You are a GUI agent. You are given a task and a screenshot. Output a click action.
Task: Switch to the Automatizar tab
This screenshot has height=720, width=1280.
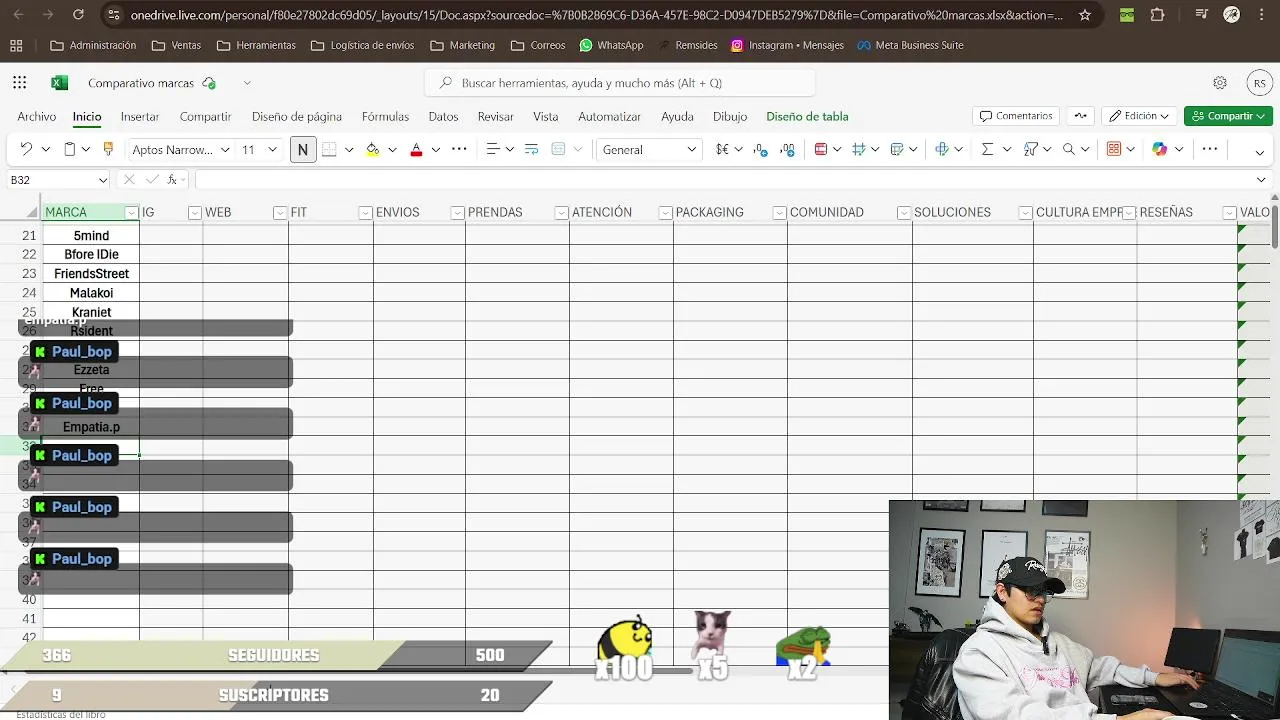coord(609,116)
